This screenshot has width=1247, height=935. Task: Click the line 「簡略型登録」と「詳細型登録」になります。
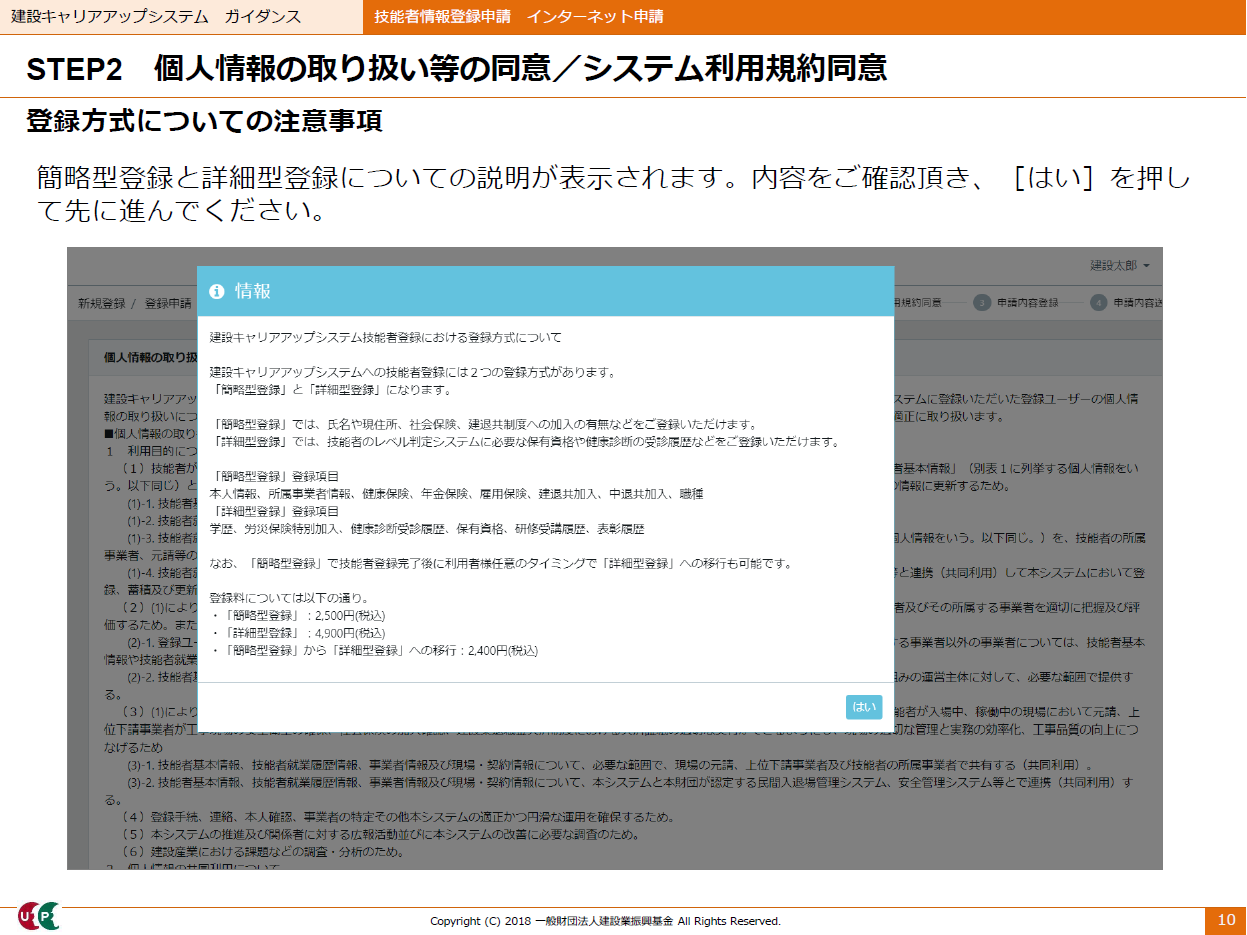332,389
